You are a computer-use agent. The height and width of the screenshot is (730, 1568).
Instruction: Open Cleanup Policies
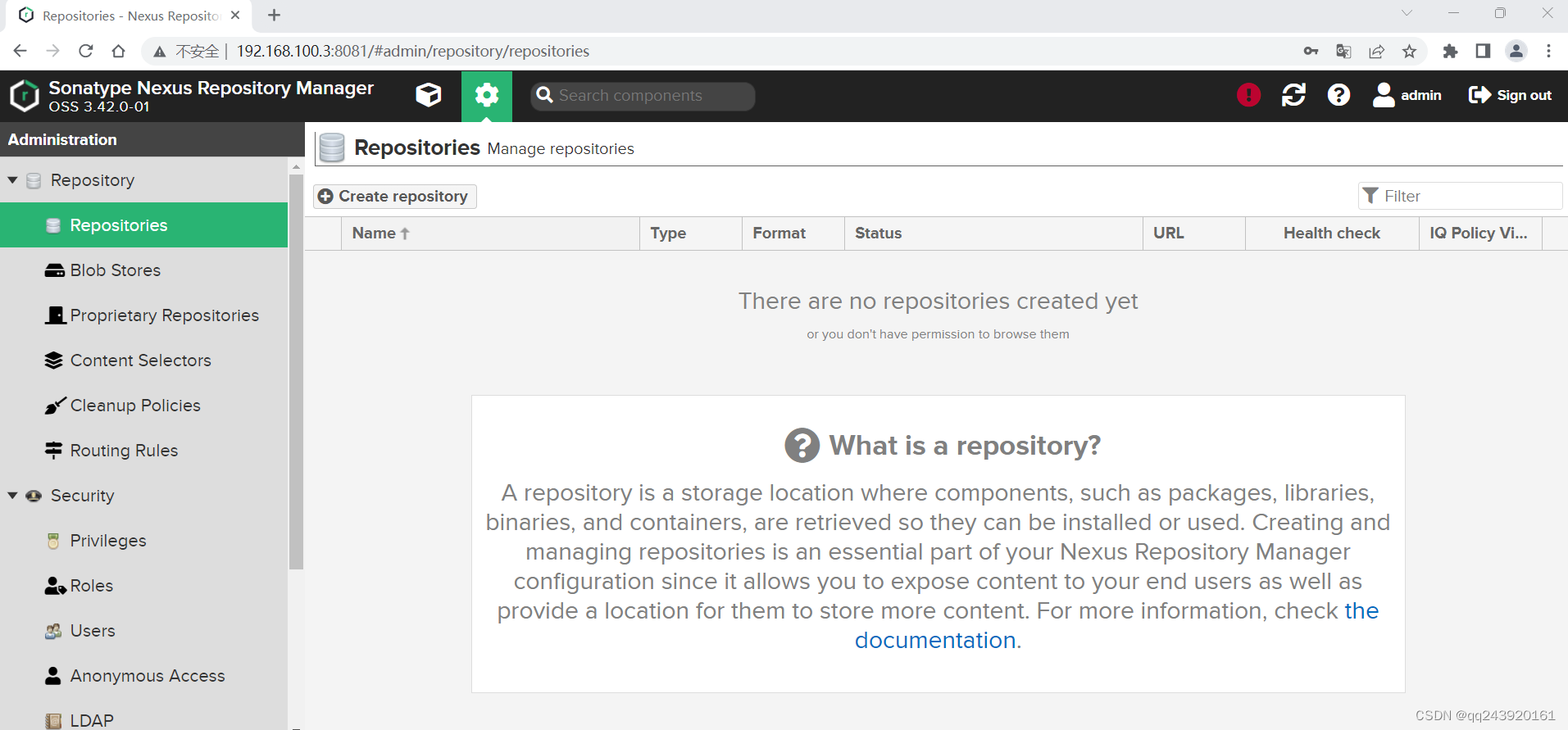point(143,406)
